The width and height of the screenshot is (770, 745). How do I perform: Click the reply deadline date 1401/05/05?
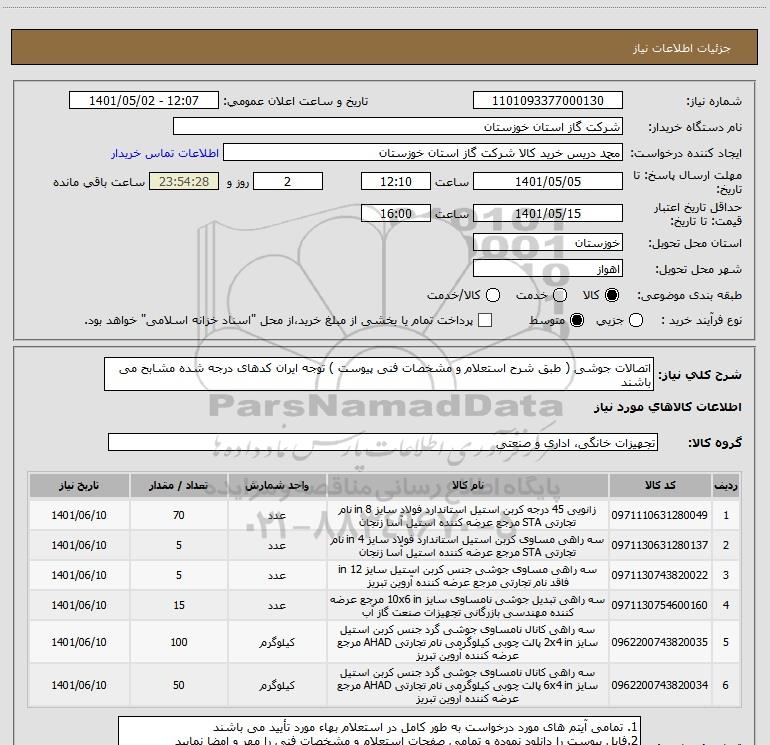click(x=548, y=181)
